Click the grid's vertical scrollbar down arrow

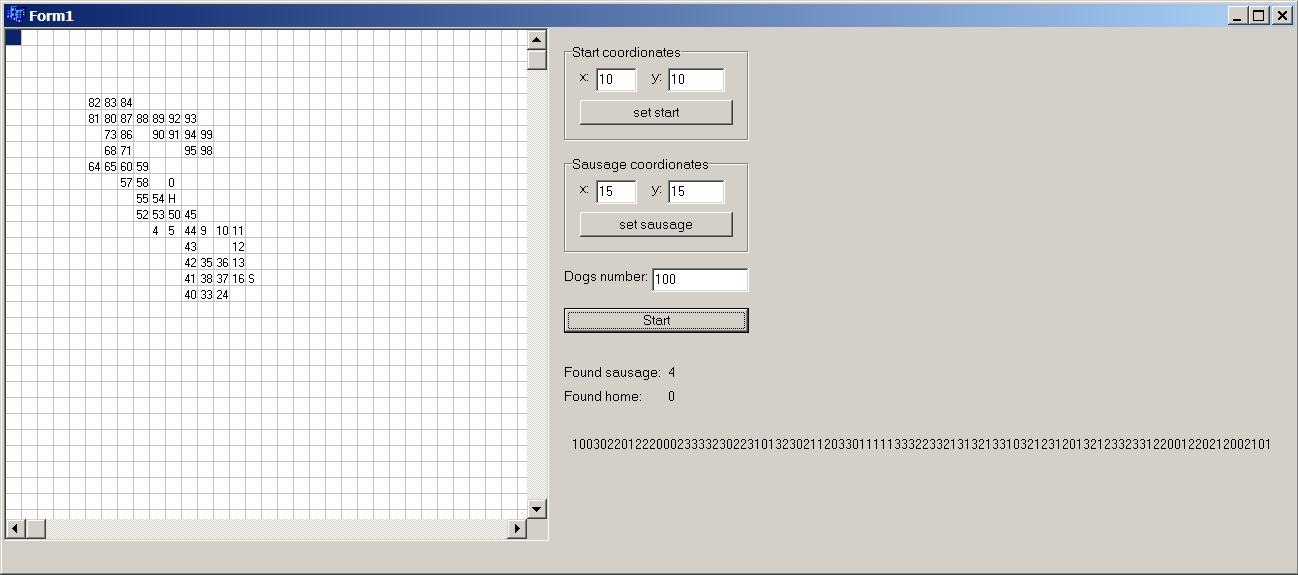tap(537, 509)
